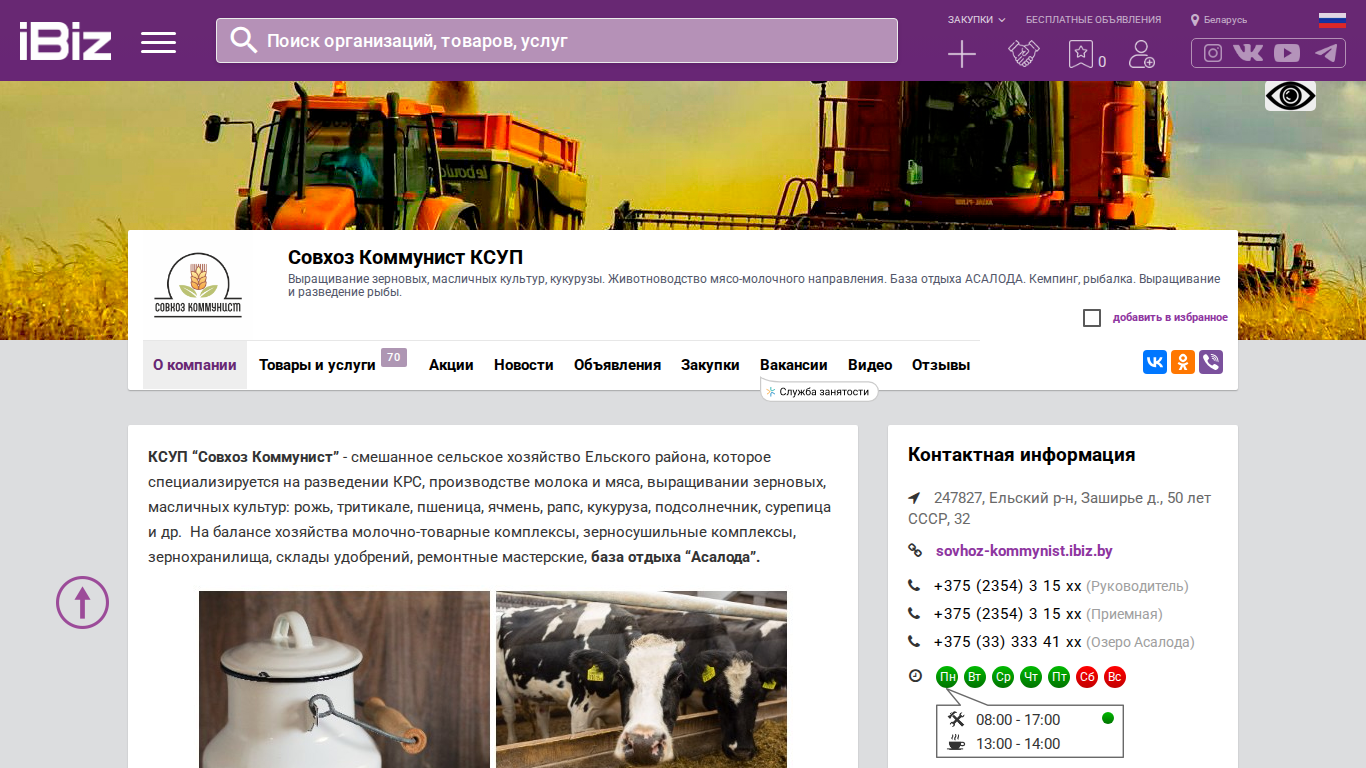
Task: Click the address location arrow icon
Action: point(914,498)
